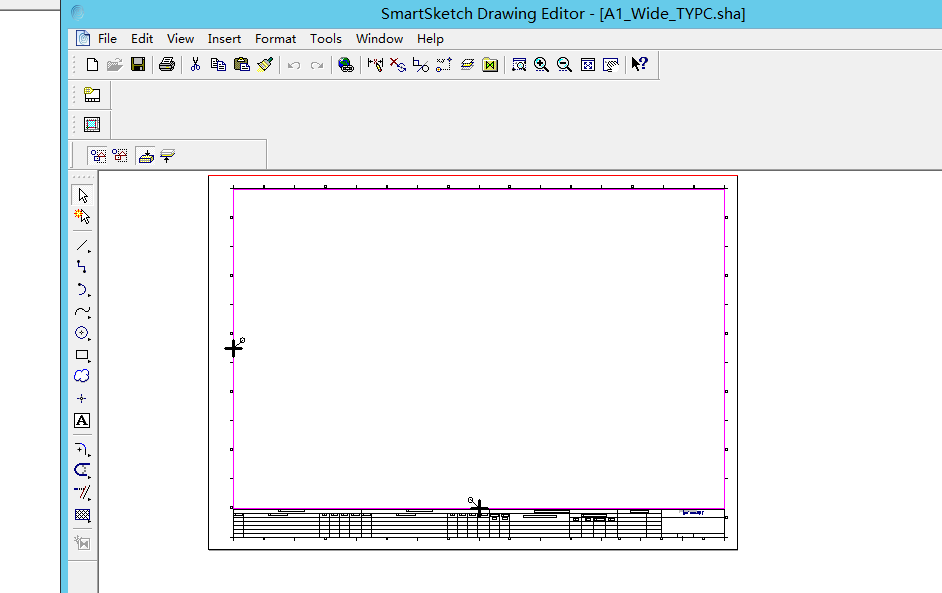The width and height of the screenshot is (942, 593).
Task: Click the red X relationship icon
Action: click(398, 64)
